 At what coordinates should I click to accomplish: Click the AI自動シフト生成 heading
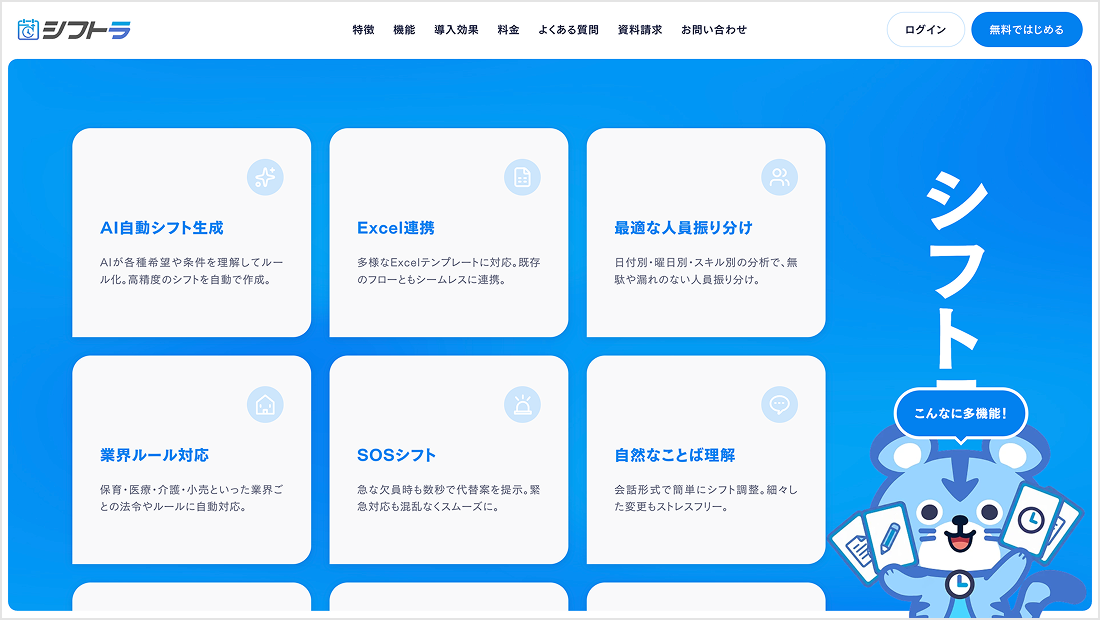[162, 228]
